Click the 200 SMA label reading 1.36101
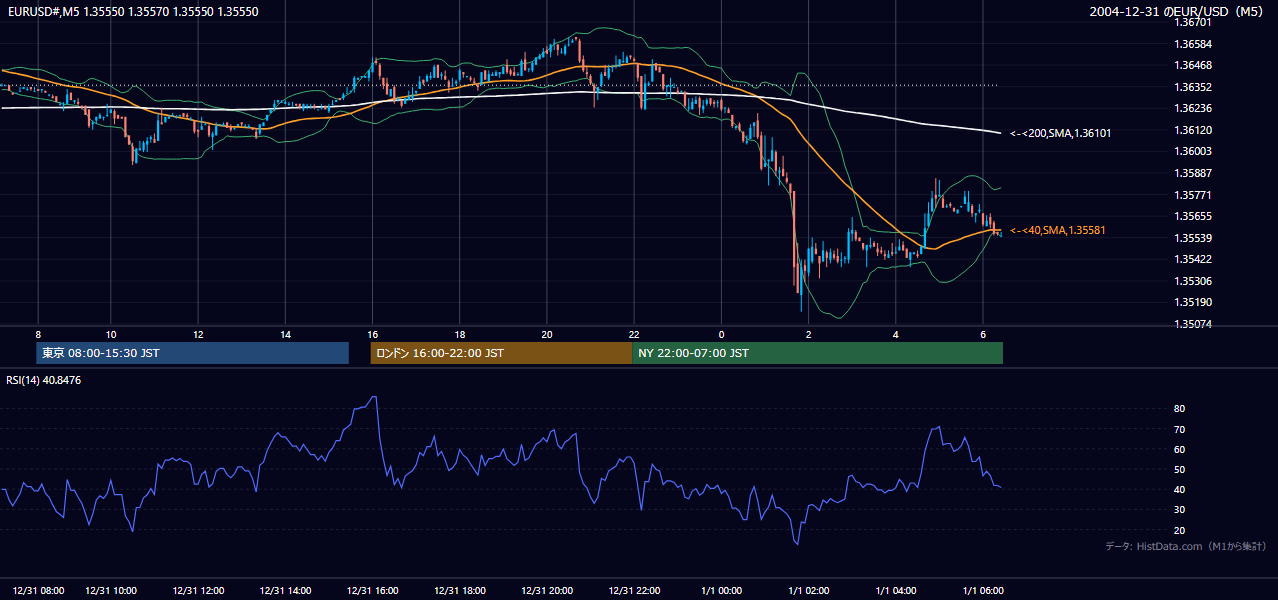 1061,133
